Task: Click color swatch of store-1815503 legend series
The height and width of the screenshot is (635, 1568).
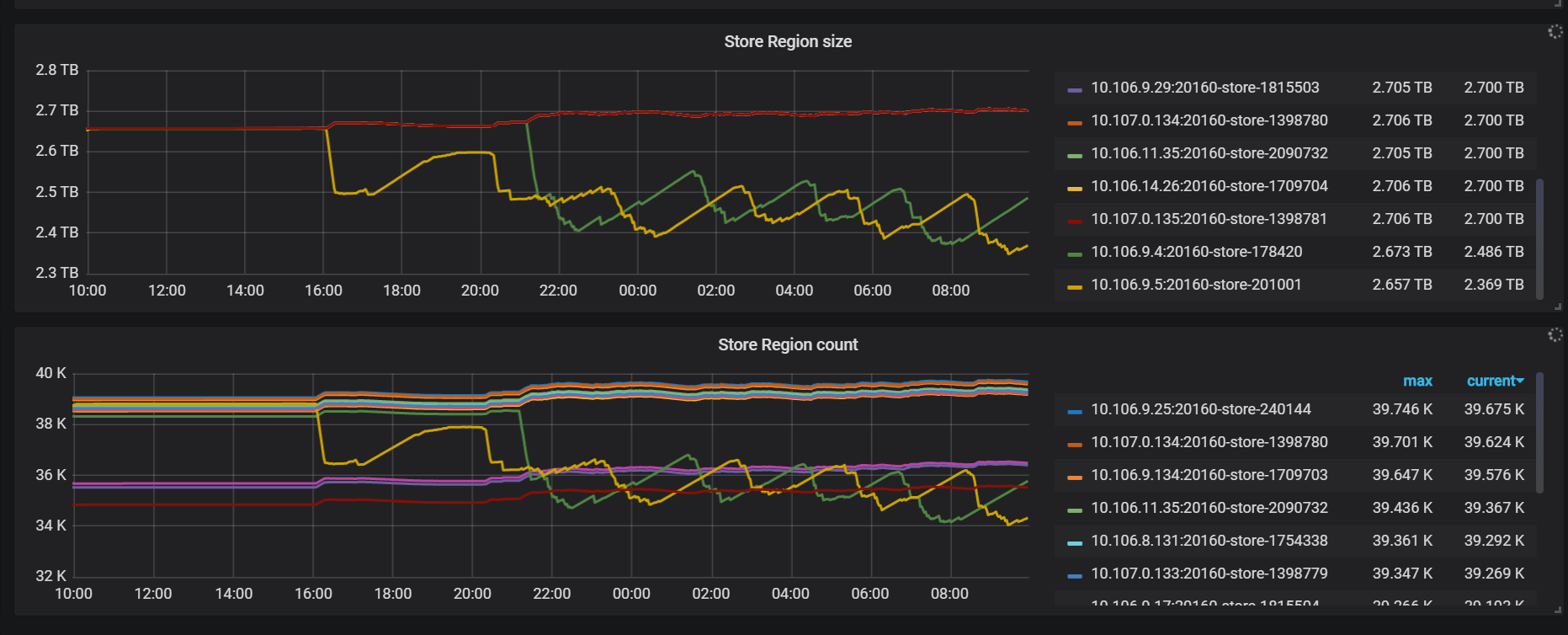Action: [1075, 88]
